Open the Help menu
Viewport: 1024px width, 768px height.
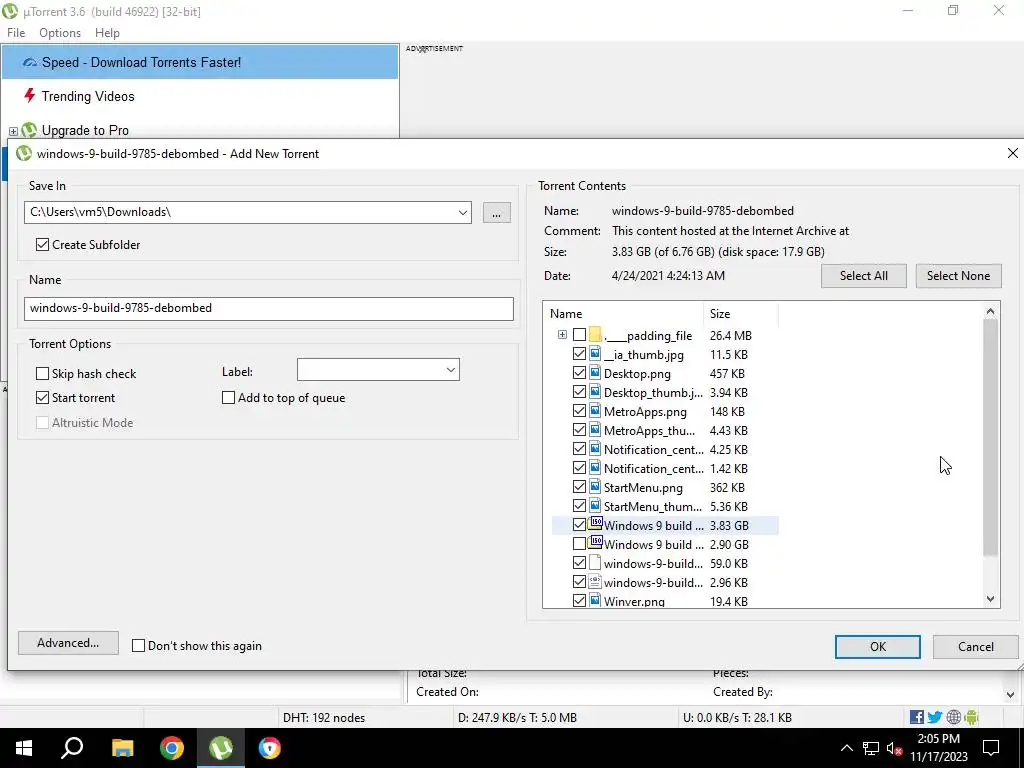(107, 33)
